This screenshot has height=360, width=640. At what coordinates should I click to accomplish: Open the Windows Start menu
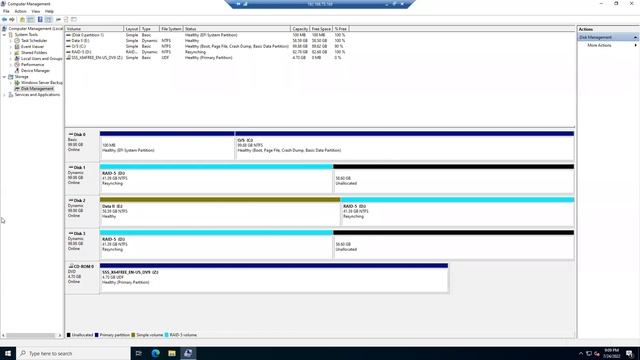pos(8,353)
